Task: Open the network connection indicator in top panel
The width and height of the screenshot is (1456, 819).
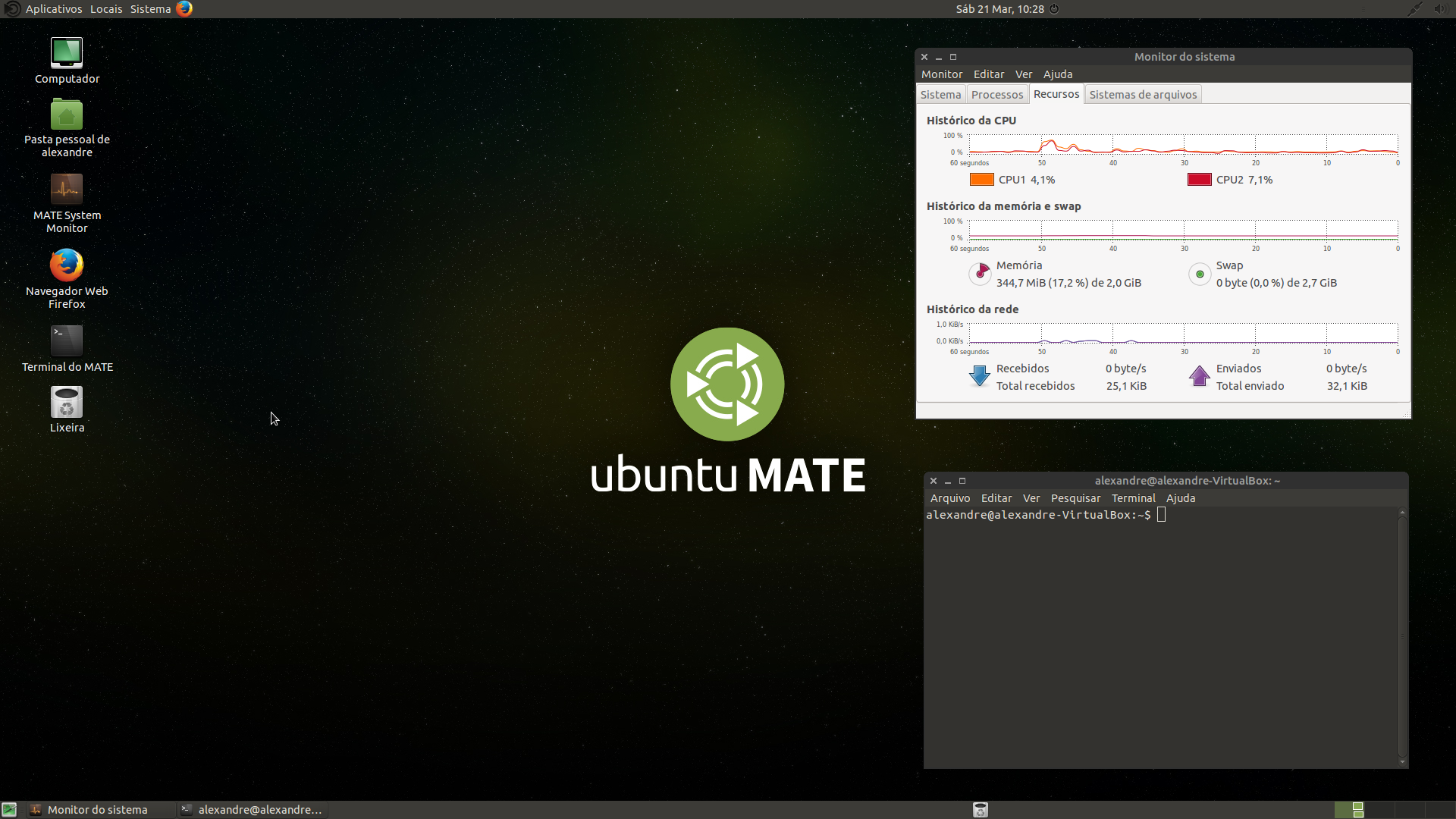Action: [x=1414, y=9]
